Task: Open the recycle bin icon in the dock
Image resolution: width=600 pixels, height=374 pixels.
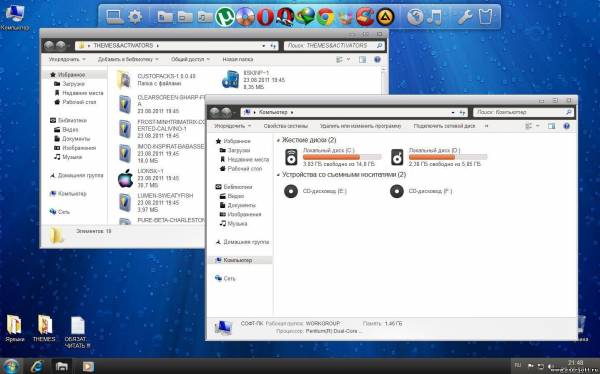Action: pyautogui.click(x=485, y=17)
